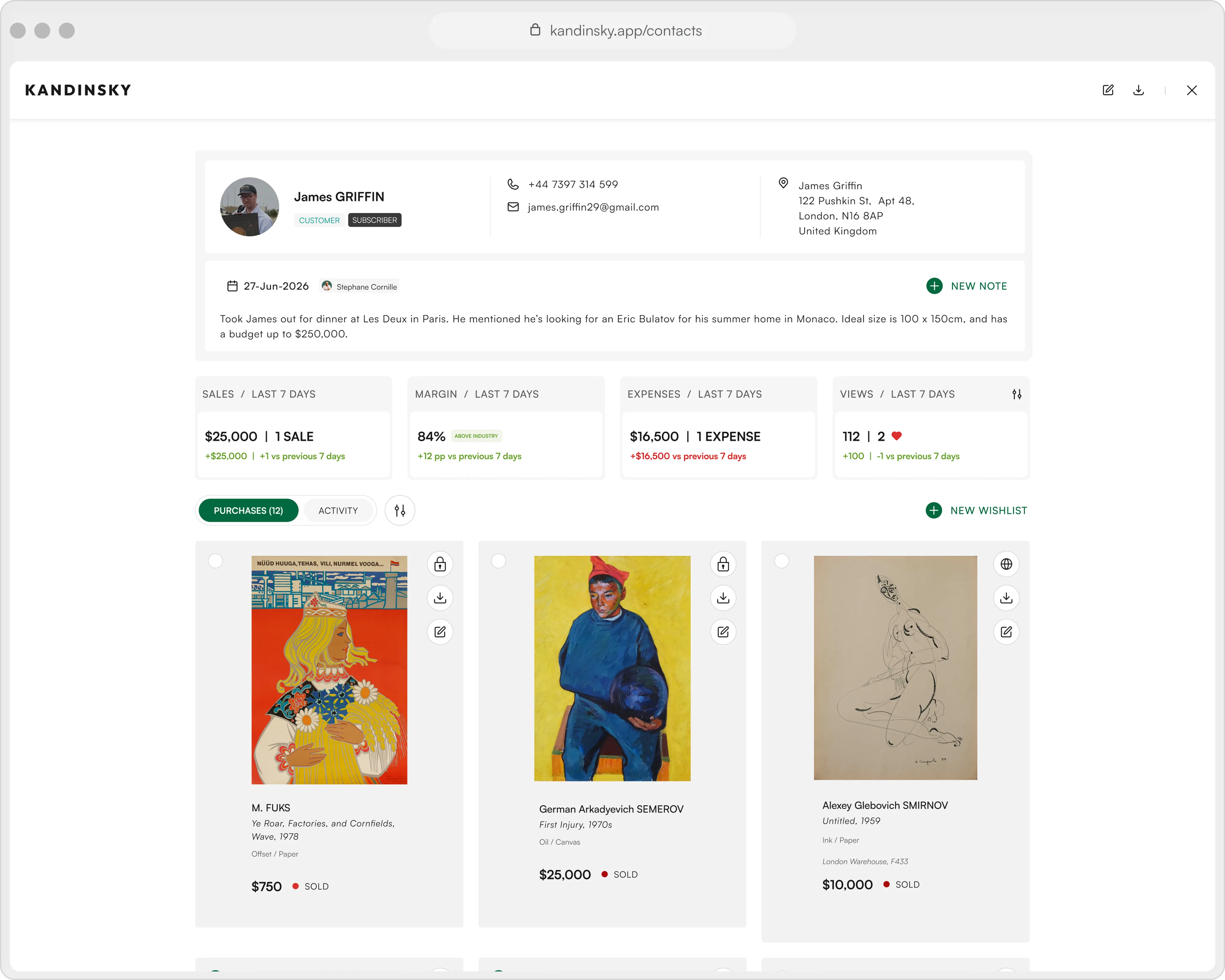Click the SUBSCRIBER tag
This screenshot has width=1225, height=980.
coord(375,220)
